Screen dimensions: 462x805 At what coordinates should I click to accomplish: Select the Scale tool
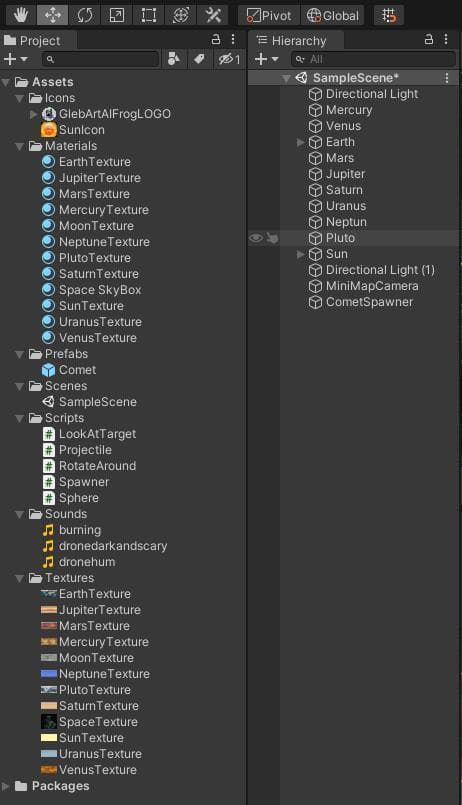tap(117, 15)
